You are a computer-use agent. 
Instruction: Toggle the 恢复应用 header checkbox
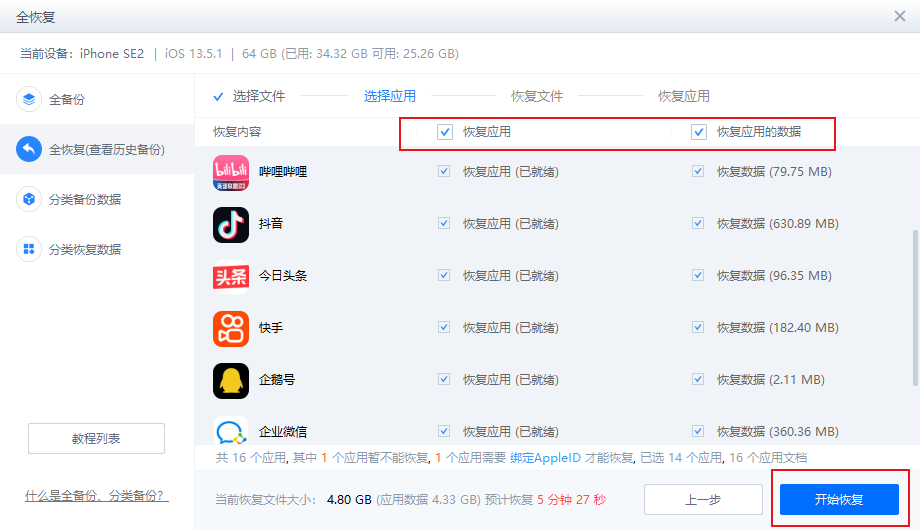445,132
